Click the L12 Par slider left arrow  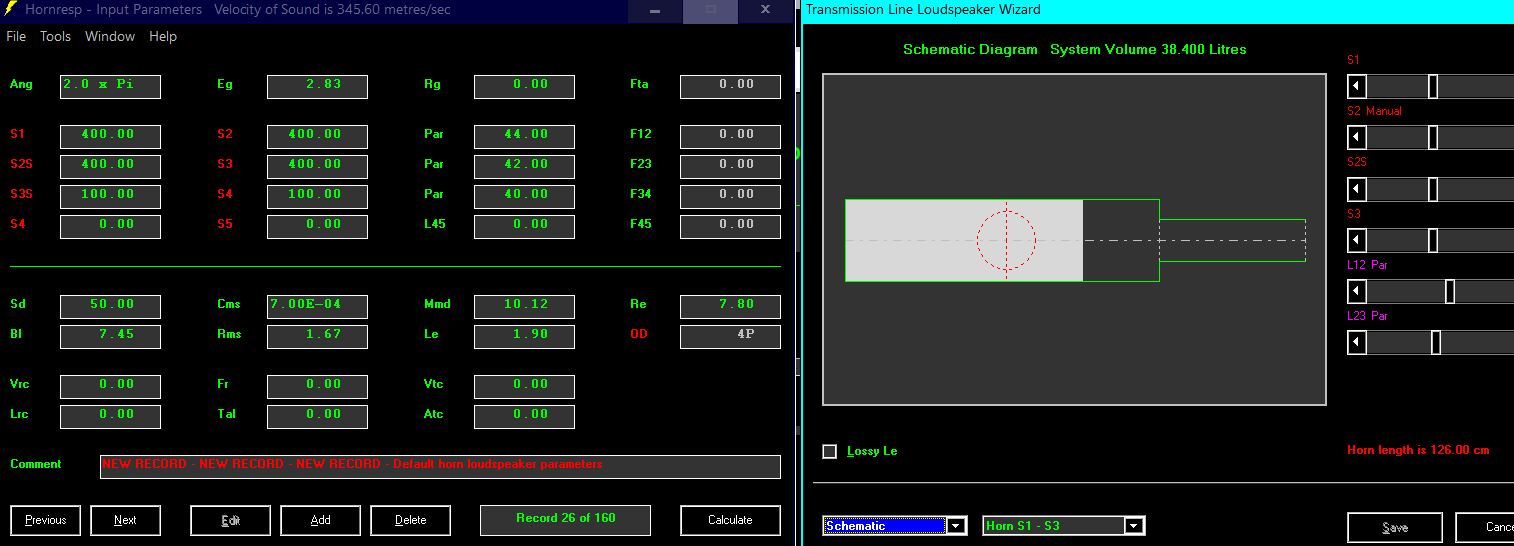coord(1357,291)
